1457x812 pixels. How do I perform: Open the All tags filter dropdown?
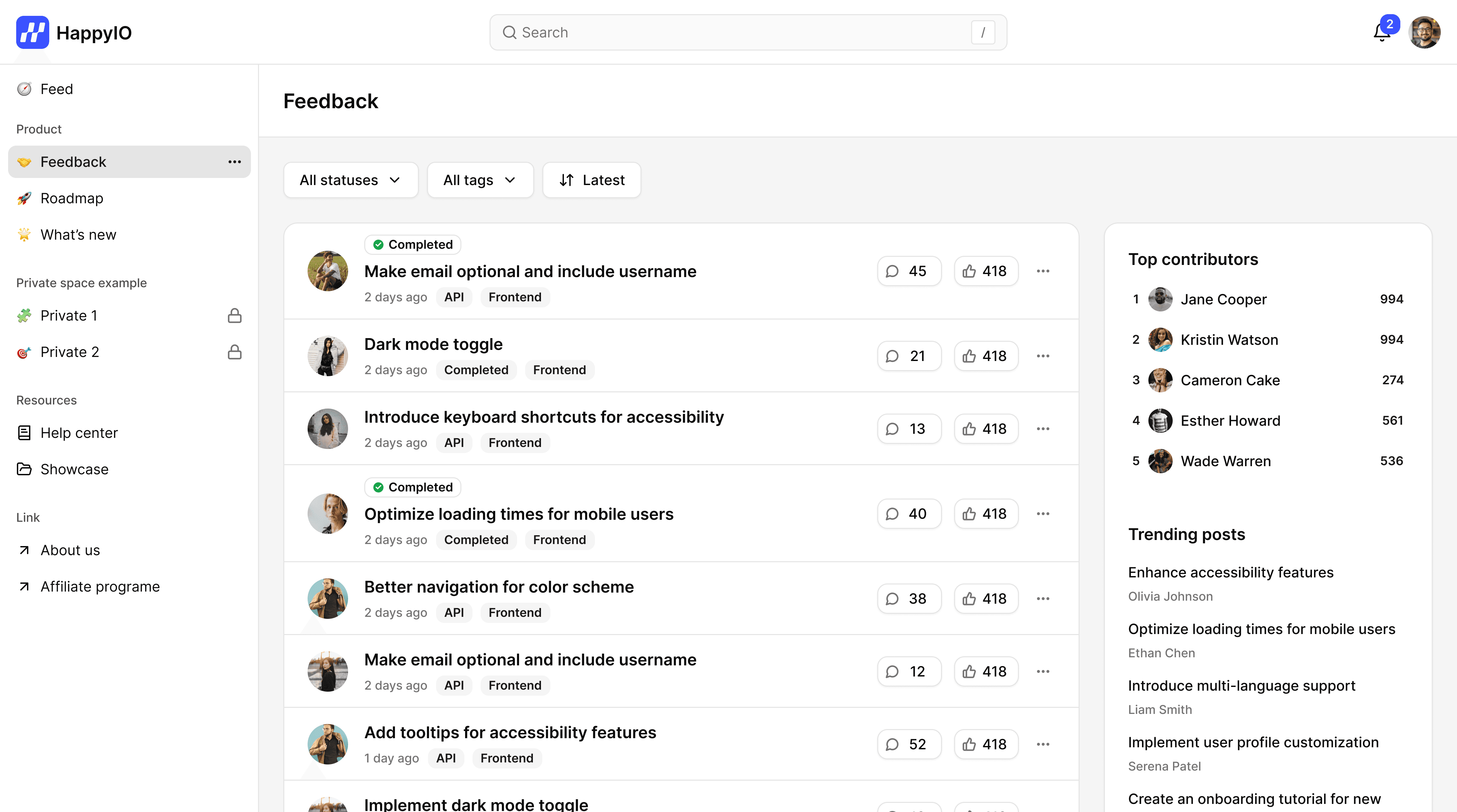pos(480,180)
